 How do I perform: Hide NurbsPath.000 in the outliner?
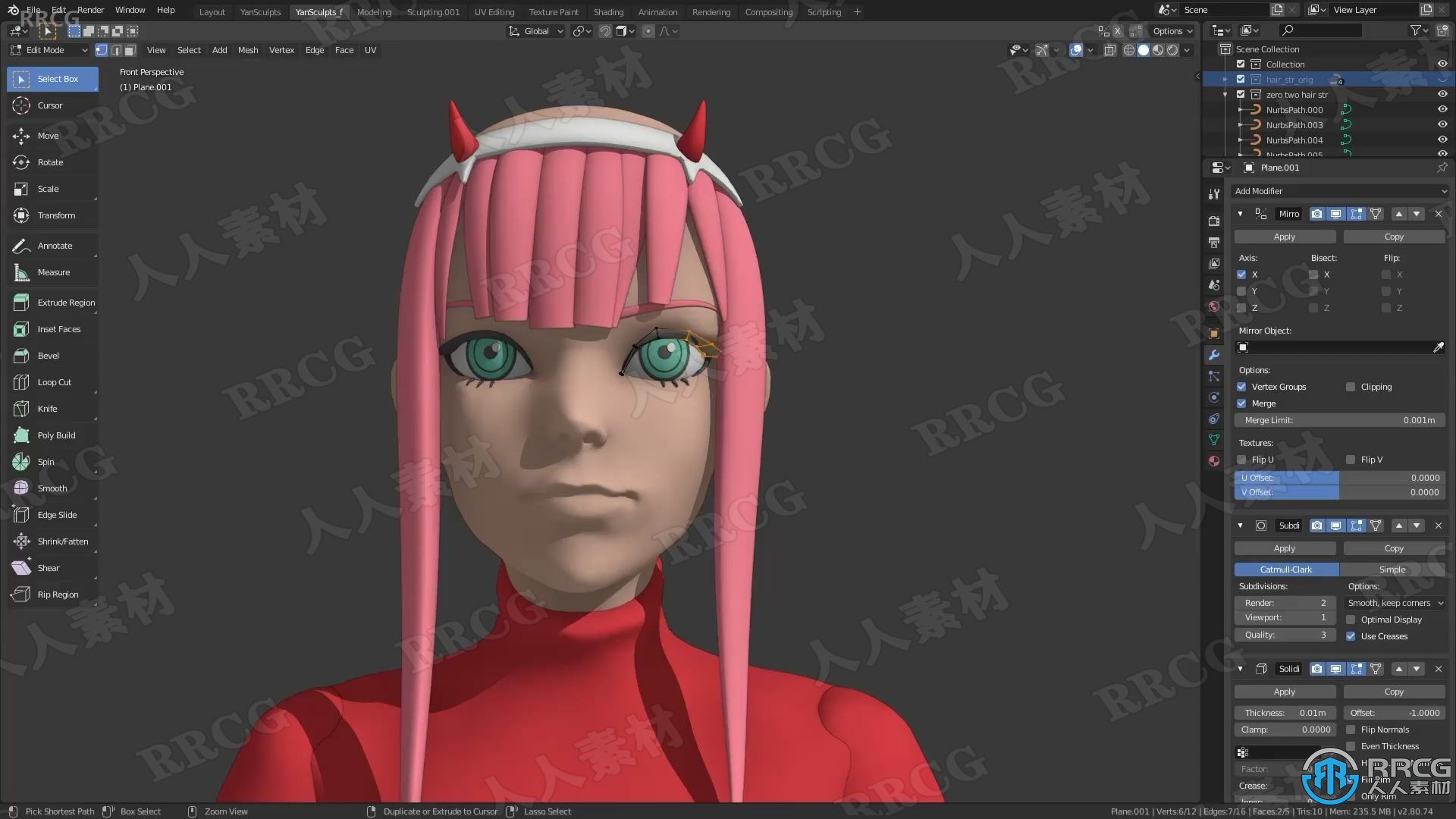(x=1442, y=109)
